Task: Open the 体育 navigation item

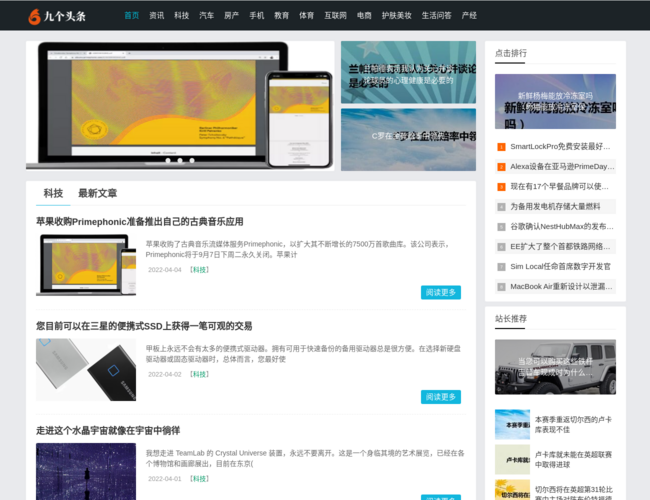Action: pyautogui.click(x=306, y=16)
